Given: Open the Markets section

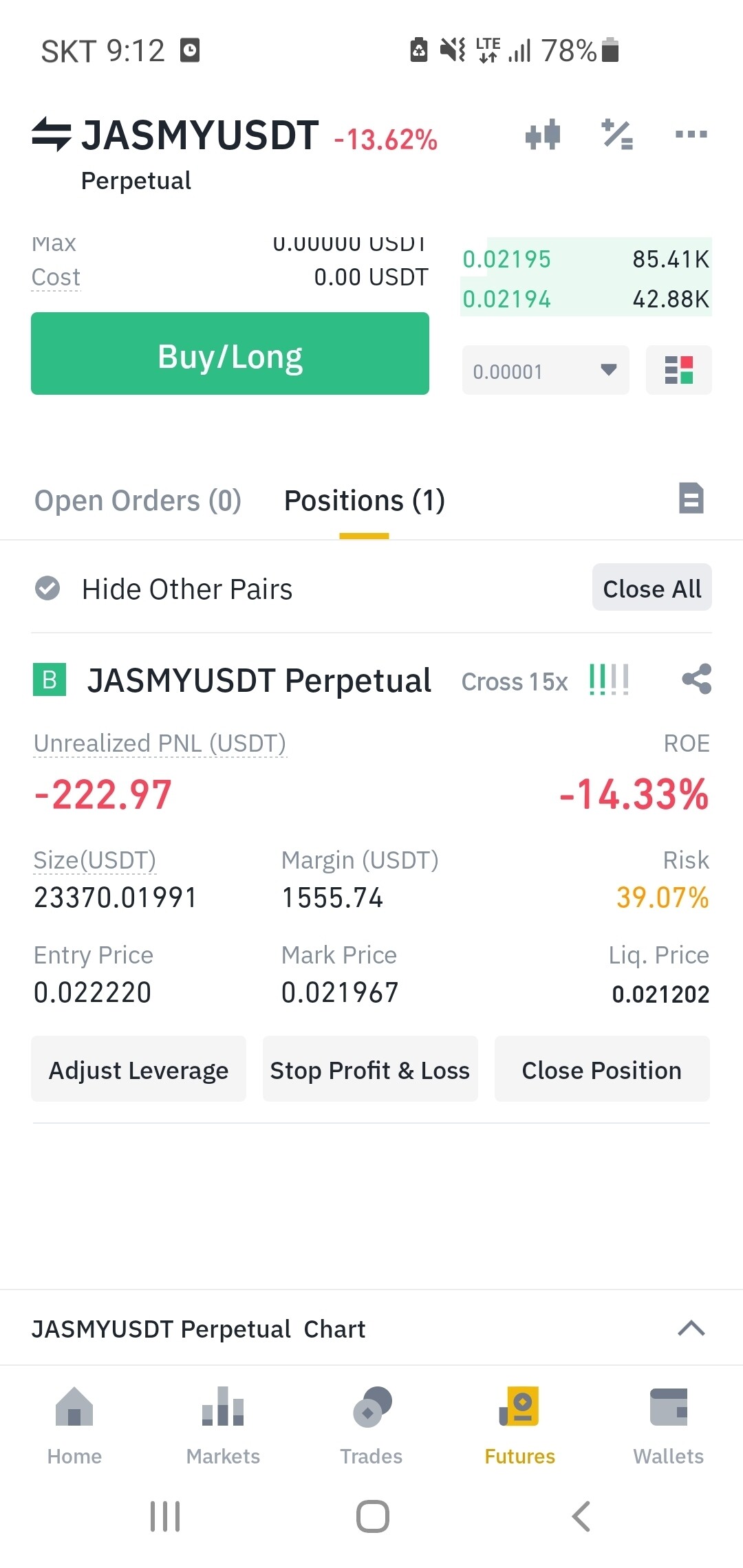Looking at the screenshot, I should [x=223, y=1425].
